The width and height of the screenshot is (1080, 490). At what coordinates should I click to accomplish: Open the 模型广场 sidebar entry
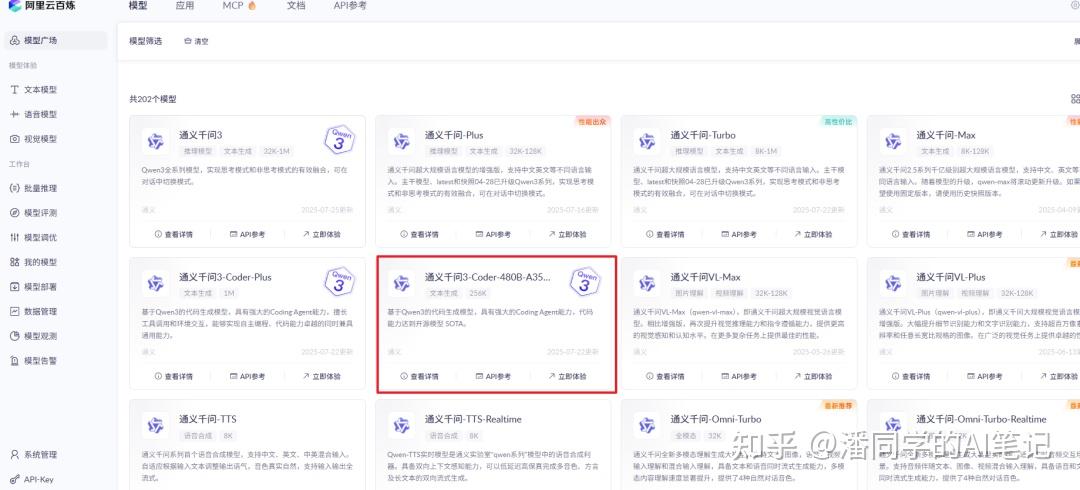[x=55, y=41]
